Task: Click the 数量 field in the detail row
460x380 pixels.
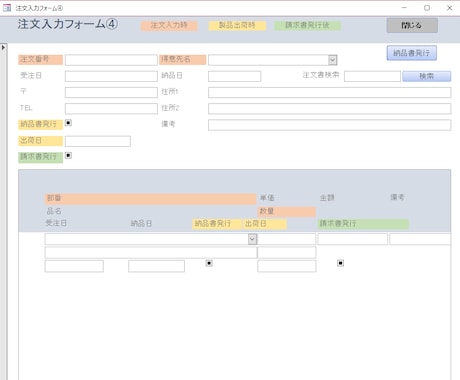Action: tap(287, 252)
